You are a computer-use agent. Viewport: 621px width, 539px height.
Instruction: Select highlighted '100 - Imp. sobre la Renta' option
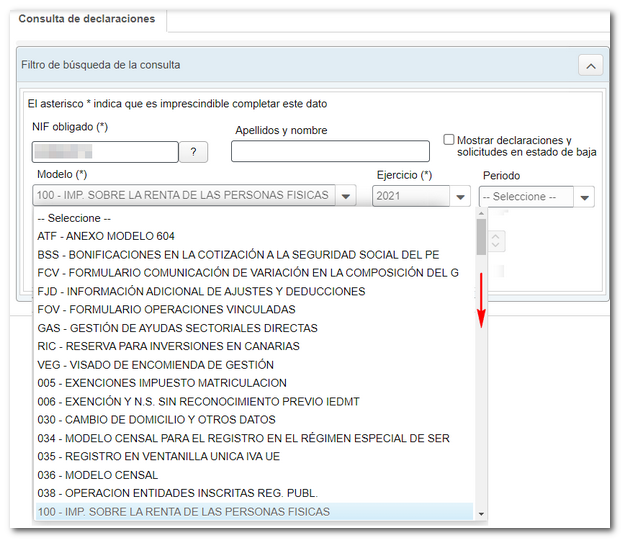pos(183,512)
